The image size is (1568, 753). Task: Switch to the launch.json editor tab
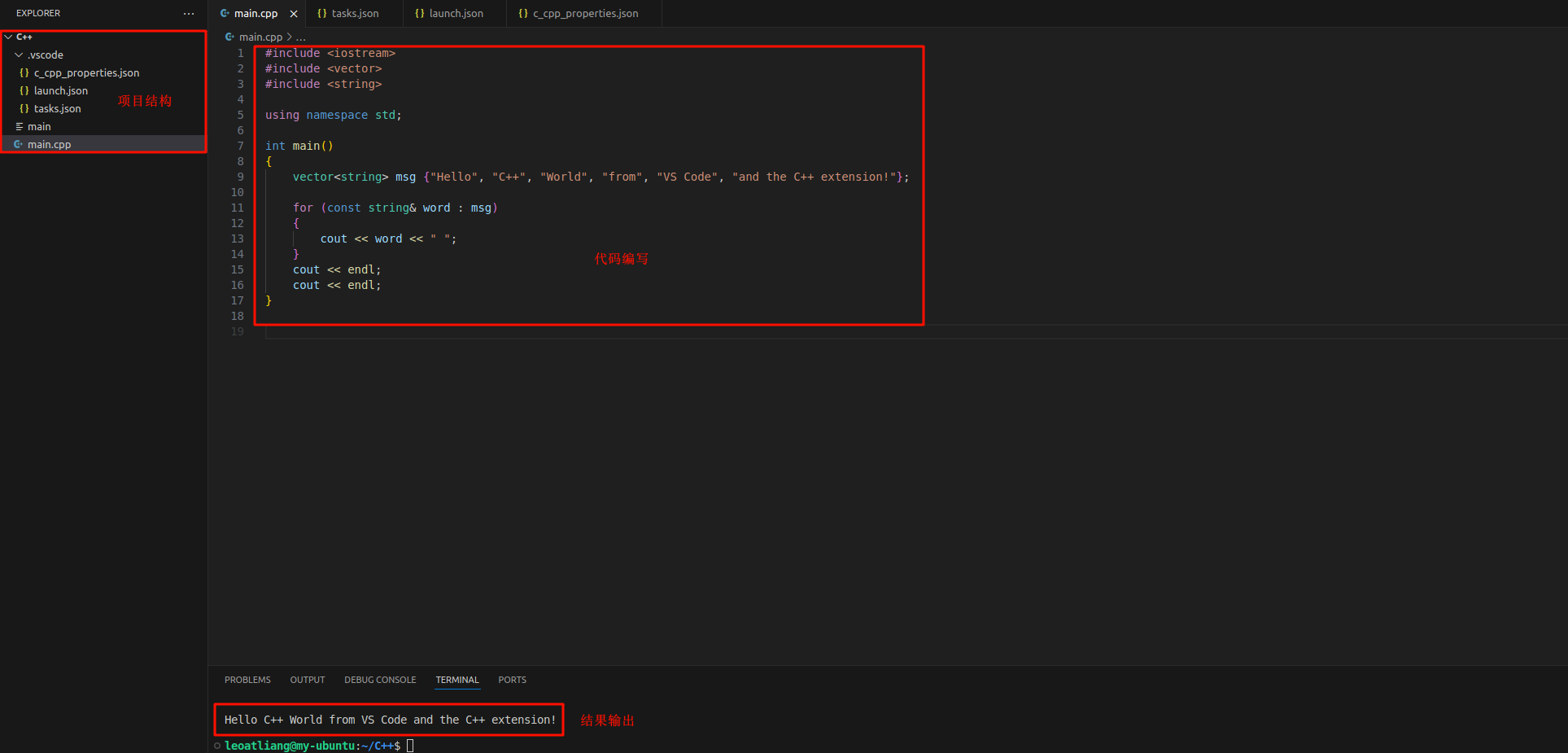click(454, 14)
